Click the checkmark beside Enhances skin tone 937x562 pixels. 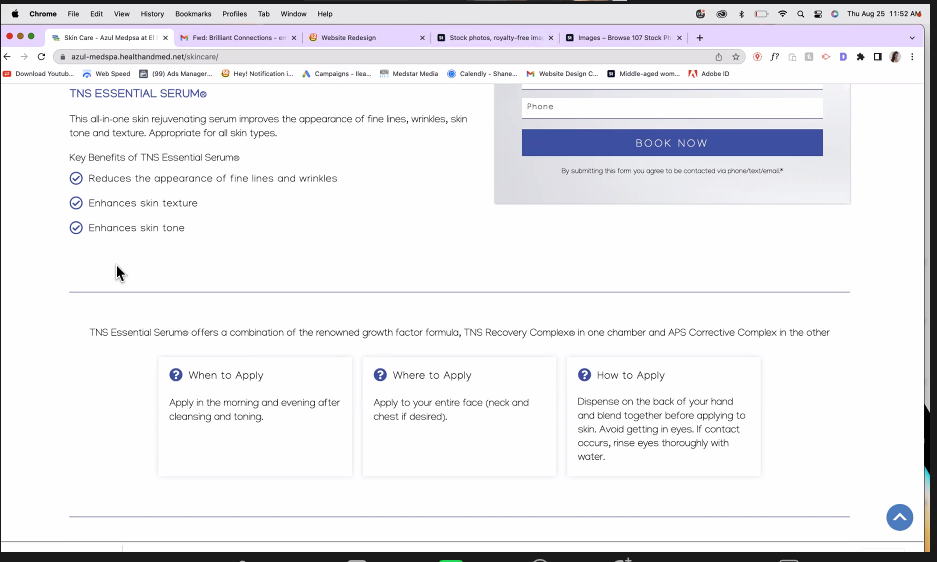[x=76, y=228]
